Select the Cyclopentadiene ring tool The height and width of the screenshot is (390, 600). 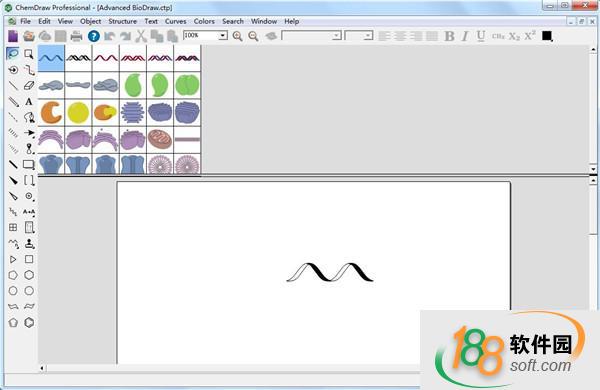13,323
